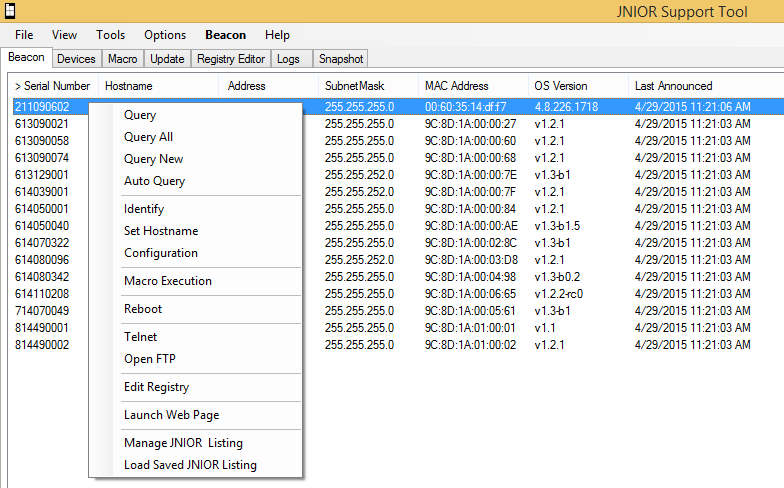784x488 pixels.
Task: Switch to the Update tab
Action: click(167, 59)
